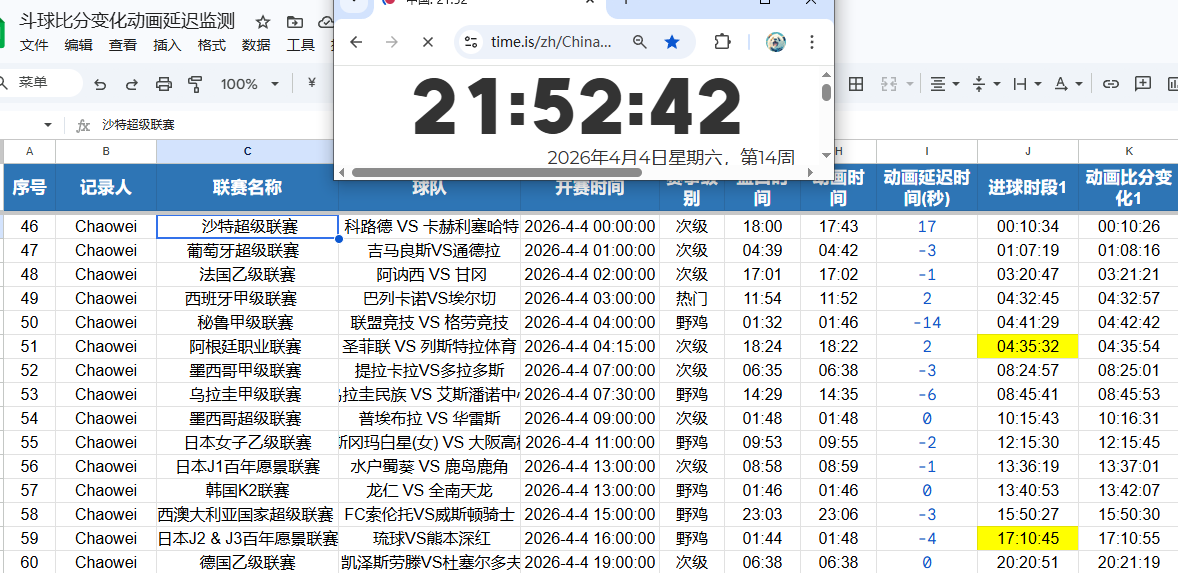Add a comment using the speech bubble icon
Viewport: 1178px width, 573px height.
[1143, 83]
